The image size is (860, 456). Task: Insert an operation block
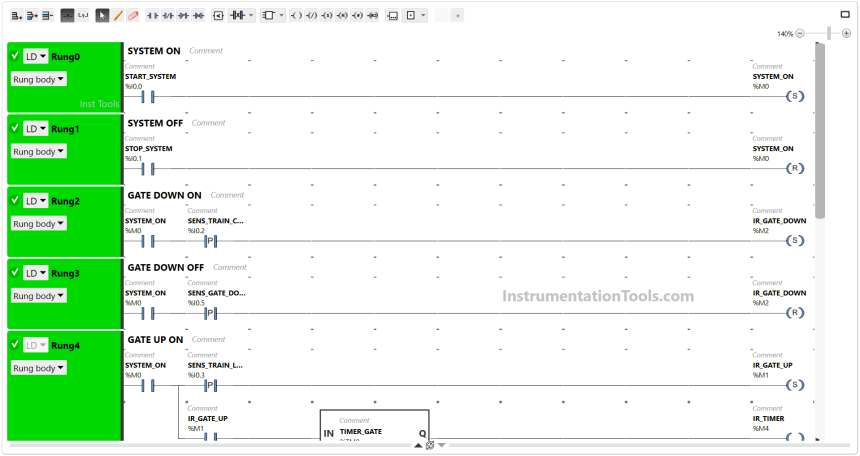(393, 15)
